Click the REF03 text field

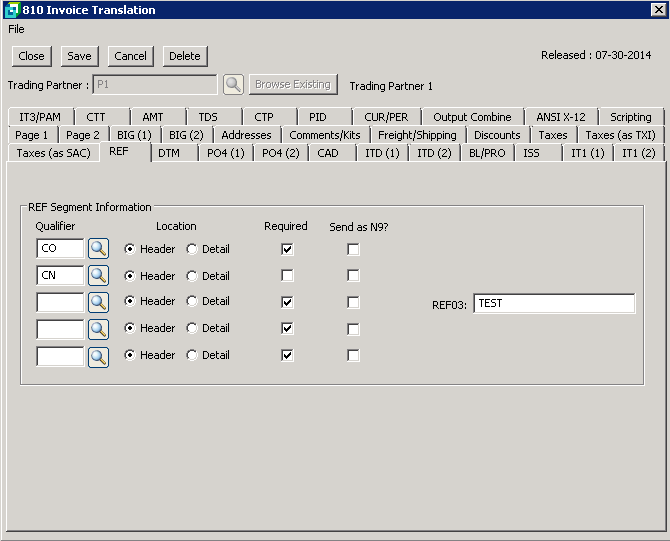coord(553,303)
